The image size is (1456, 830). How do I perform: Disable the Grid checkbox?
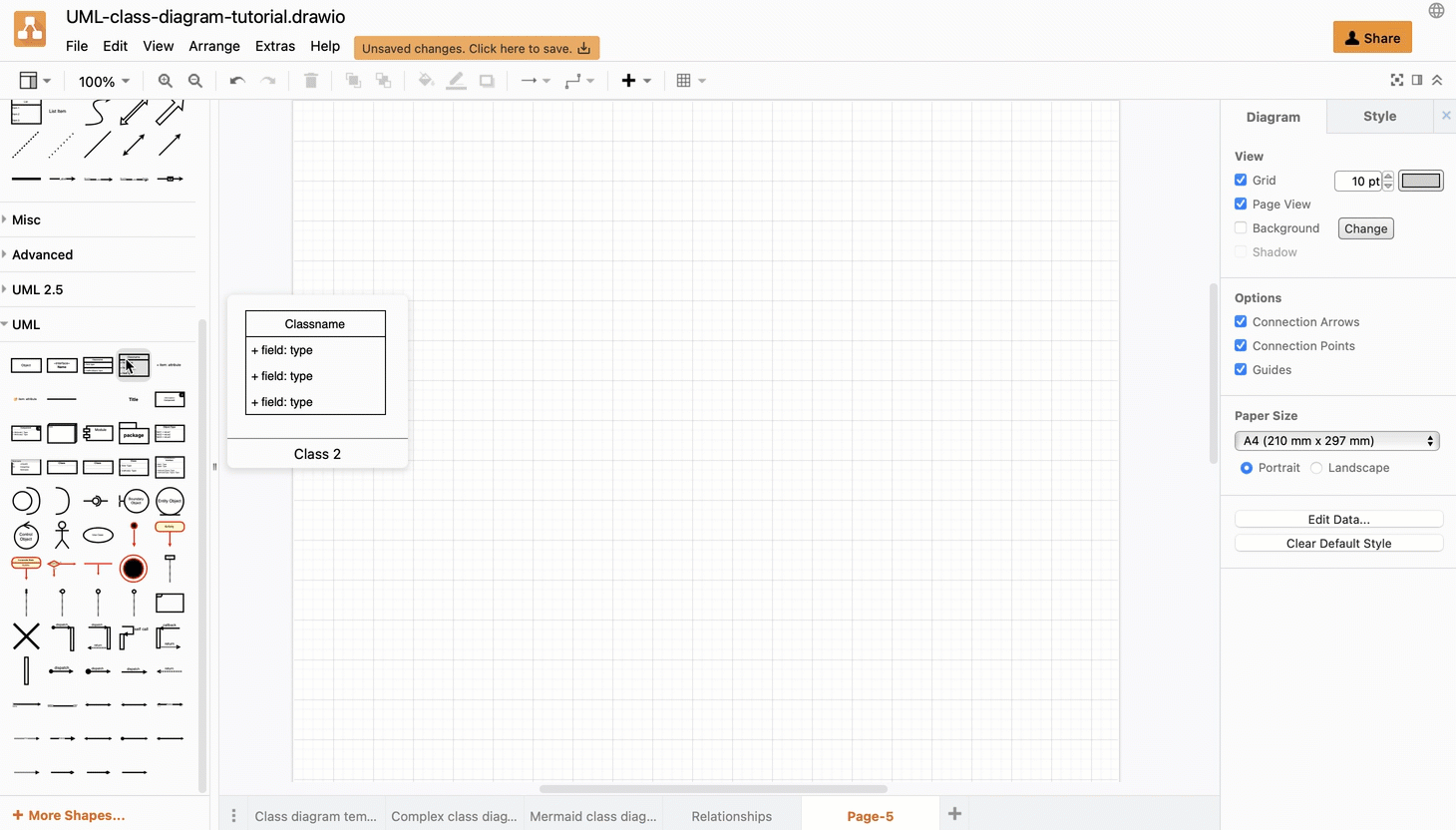1241,180
